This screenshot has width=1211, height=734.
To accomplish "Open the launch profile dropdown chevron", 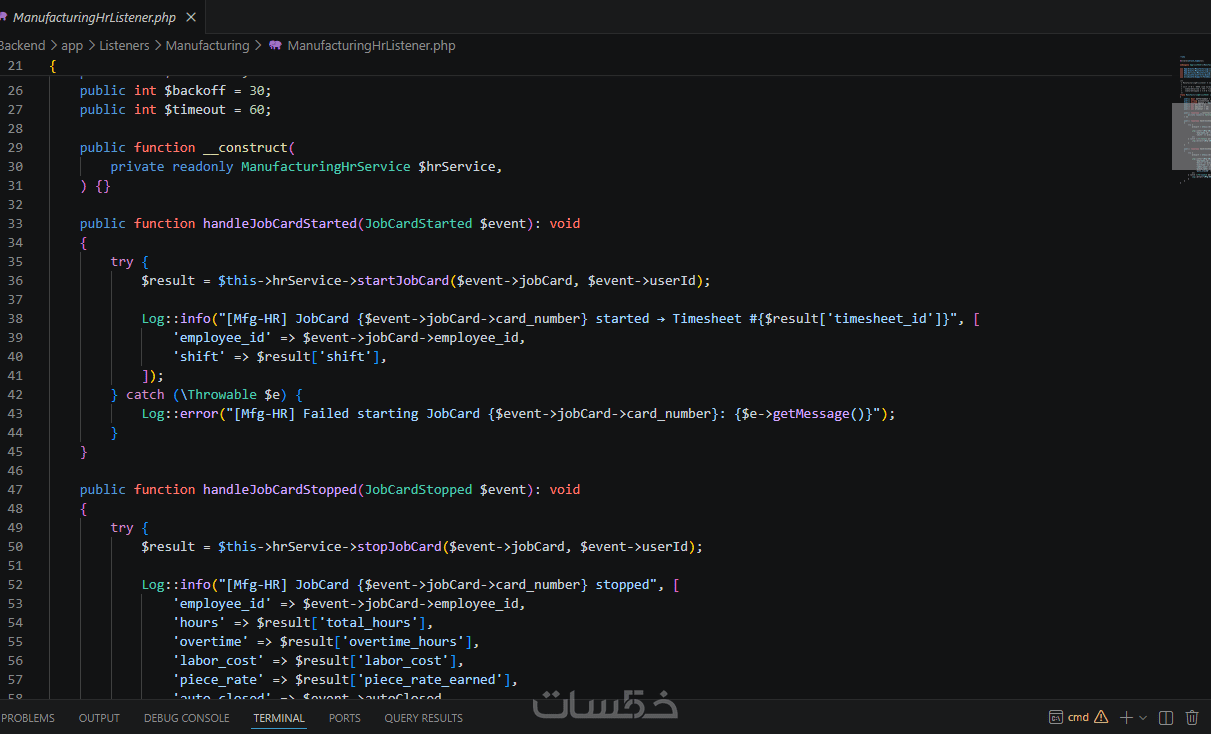I will [1143, 718].
